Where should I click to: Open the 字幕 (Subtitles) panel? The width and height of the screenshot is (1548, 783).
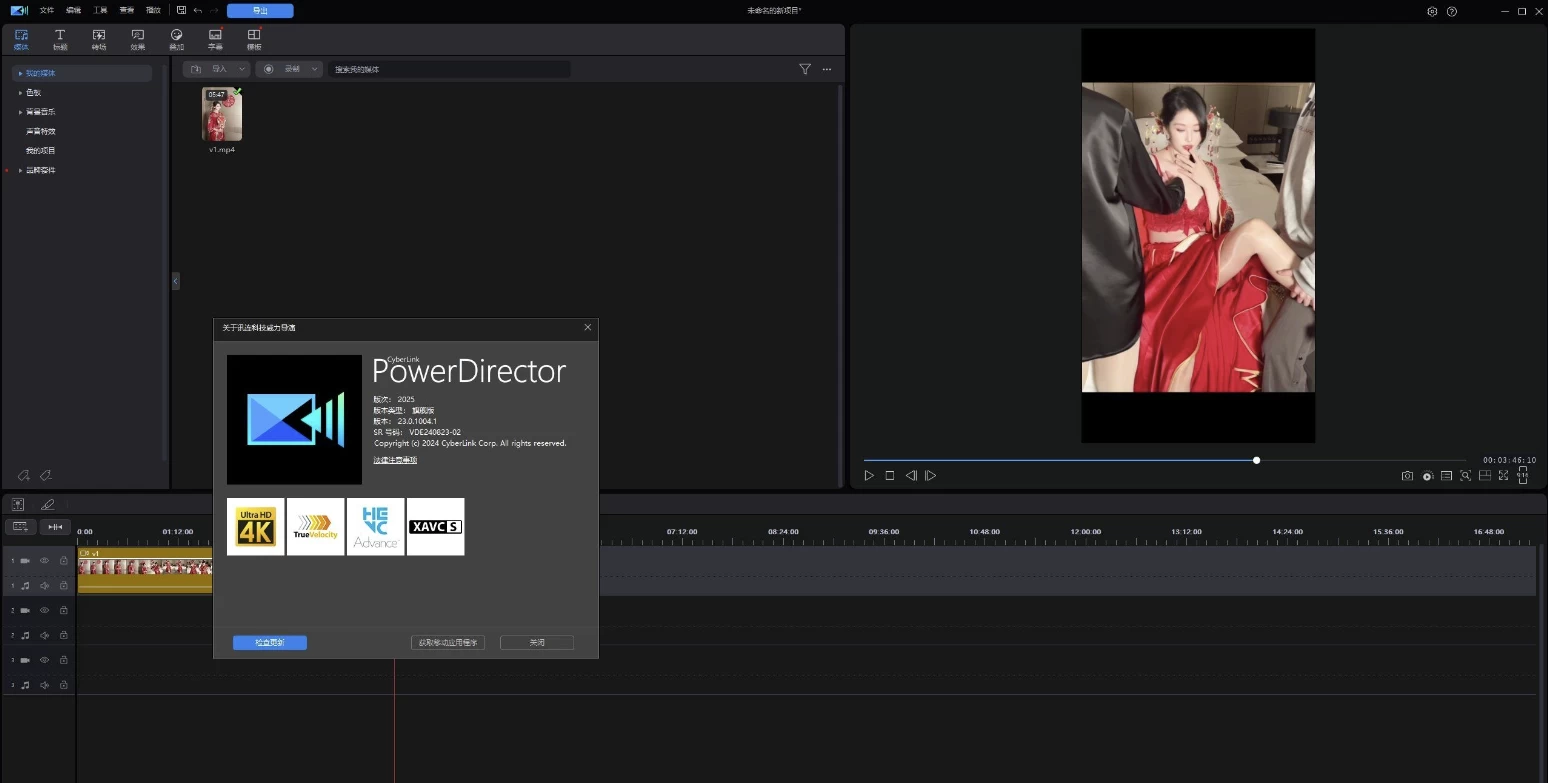(x=215, y=38)
